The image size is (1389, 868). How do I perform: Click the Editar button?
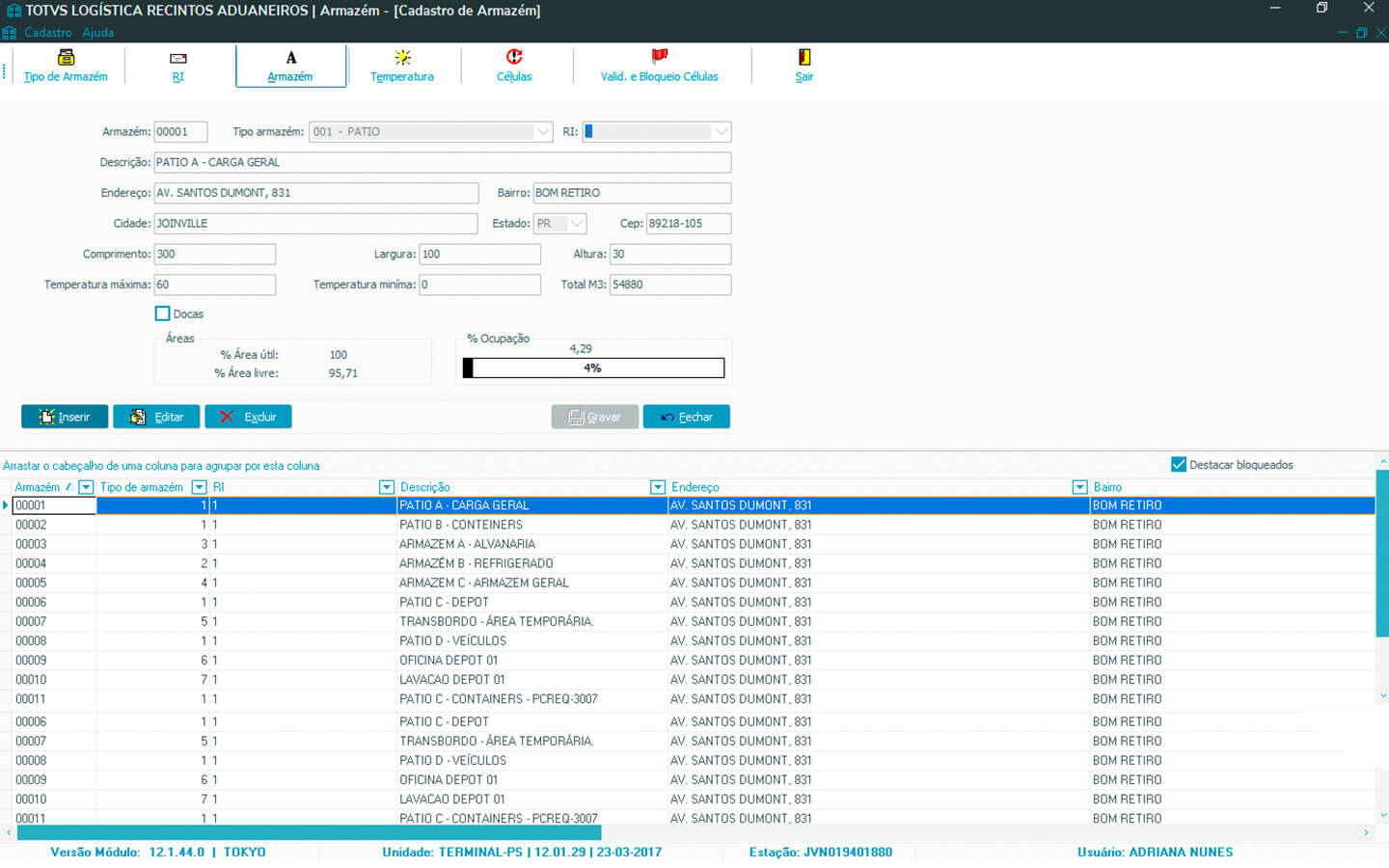pyautogui.click(x=156, y=417)
